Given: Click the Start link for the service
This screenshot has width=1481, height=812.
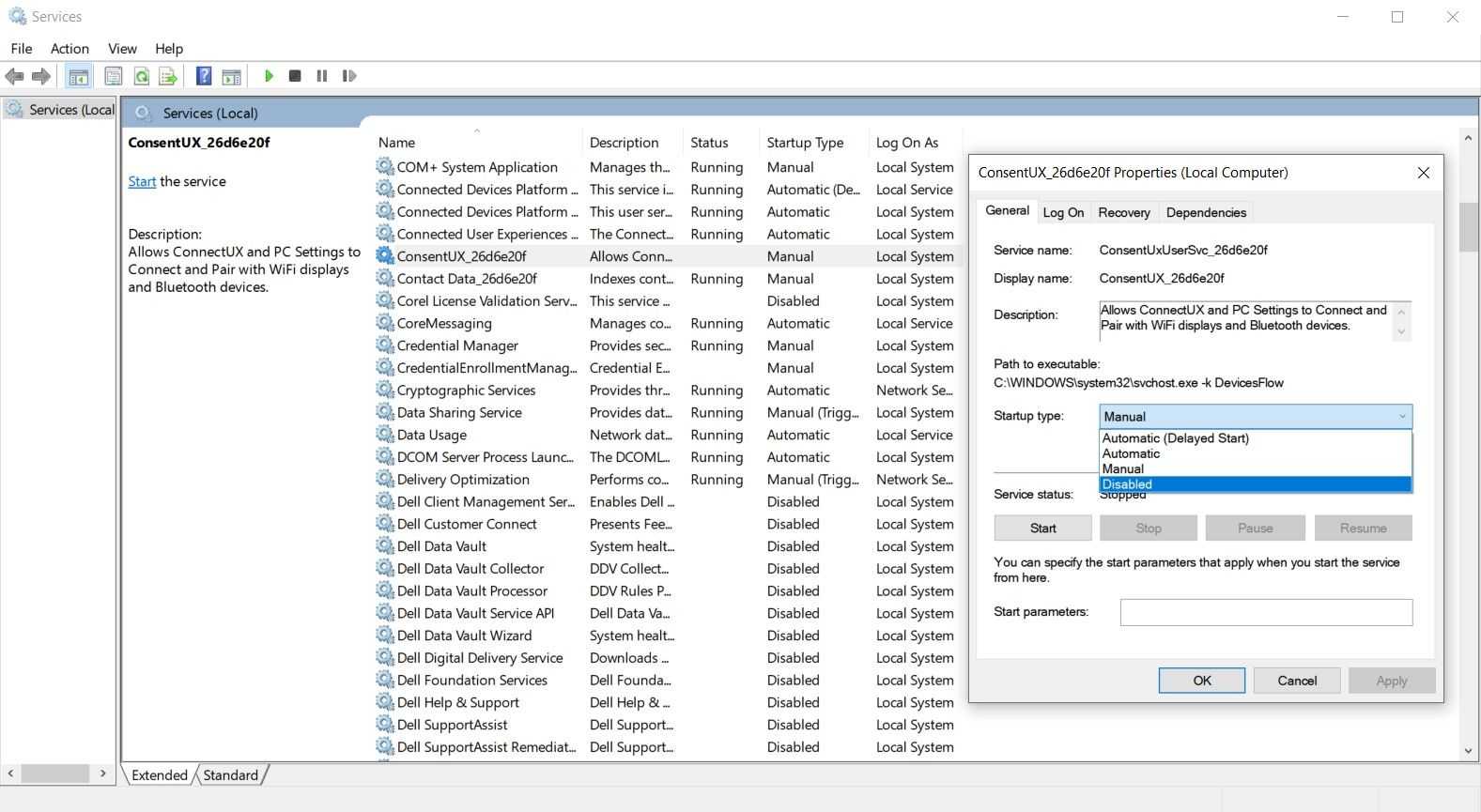Looking at the screenshot, I should [x=142, y=182].
